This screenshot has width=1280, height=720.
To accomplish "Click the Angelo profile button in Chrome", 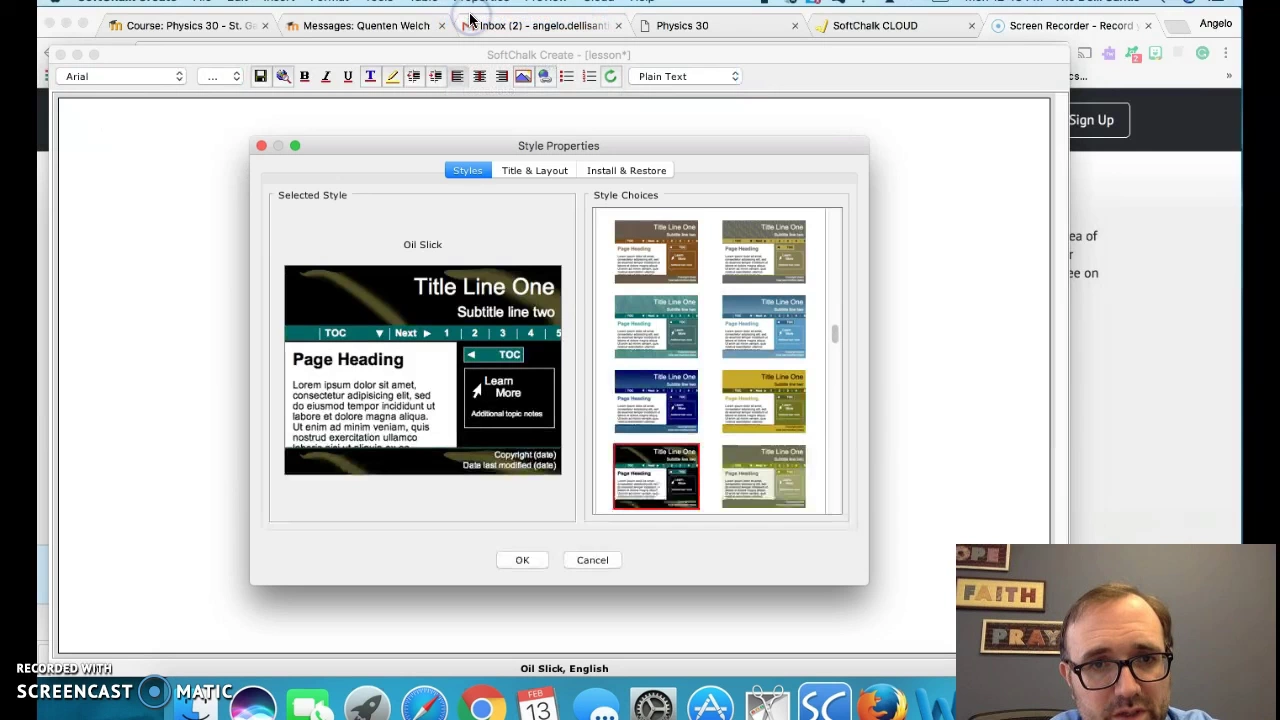I will coord(1216,24).
